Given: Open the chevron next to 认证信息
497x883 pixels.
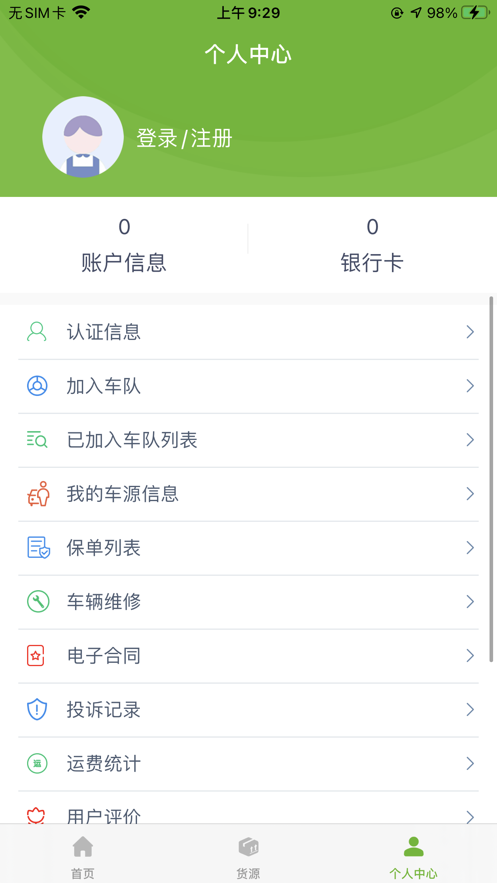Looking at the screenshot, I should 470,332.
